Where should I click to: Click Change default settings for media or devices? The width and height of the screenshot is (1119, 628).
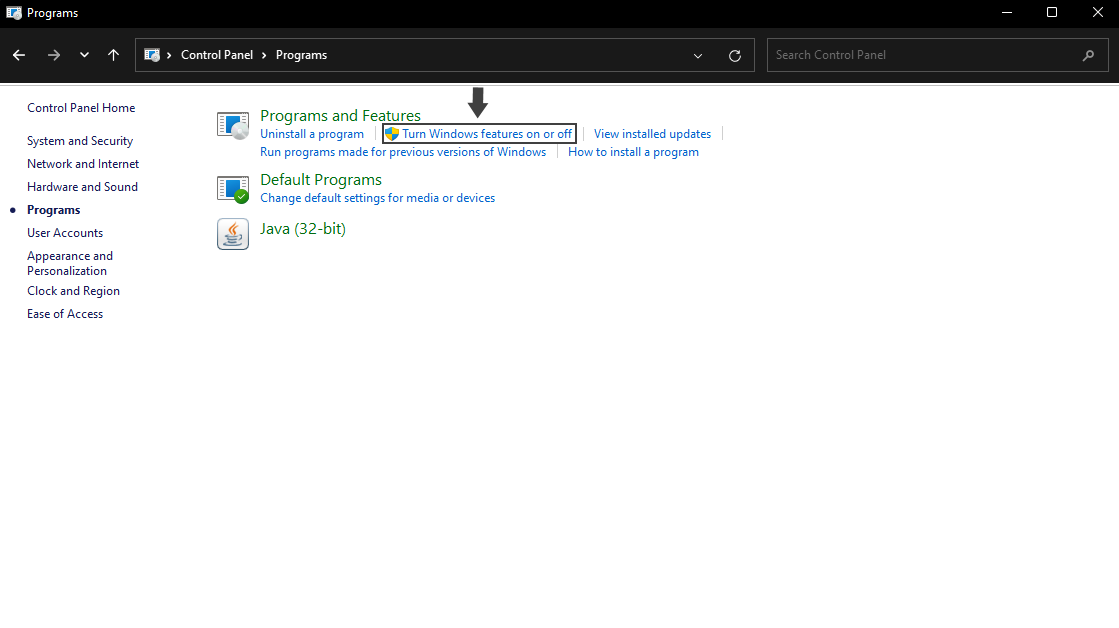(x=378, y=198)
